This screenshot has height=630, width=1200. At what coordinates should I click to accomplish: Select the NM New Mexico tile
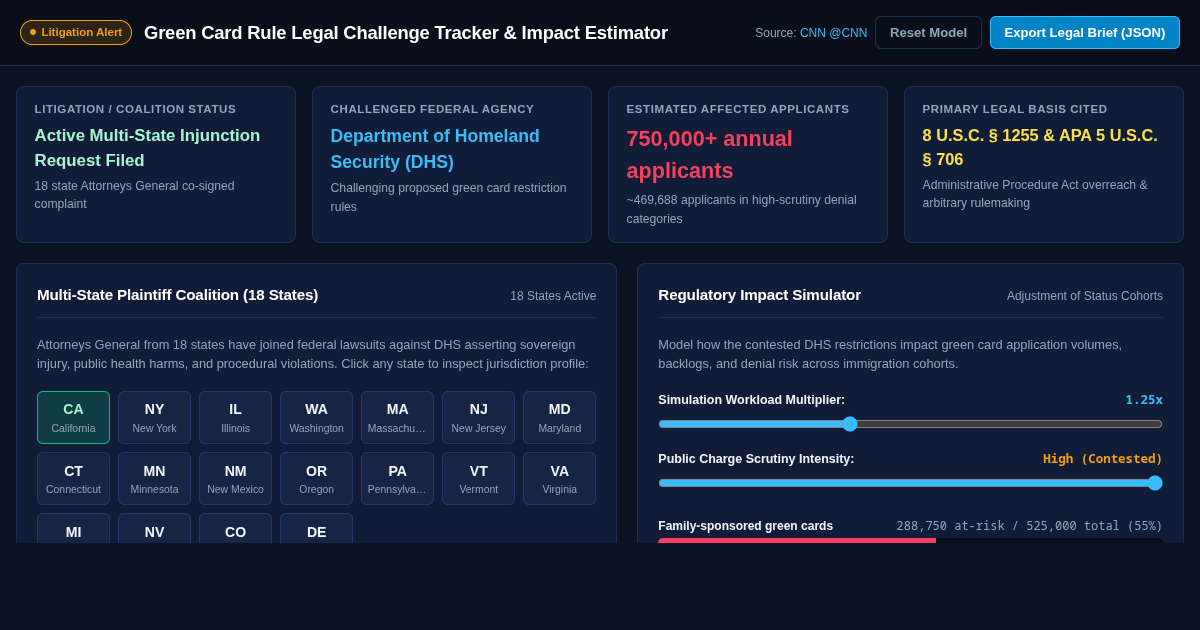click(235, 478)
